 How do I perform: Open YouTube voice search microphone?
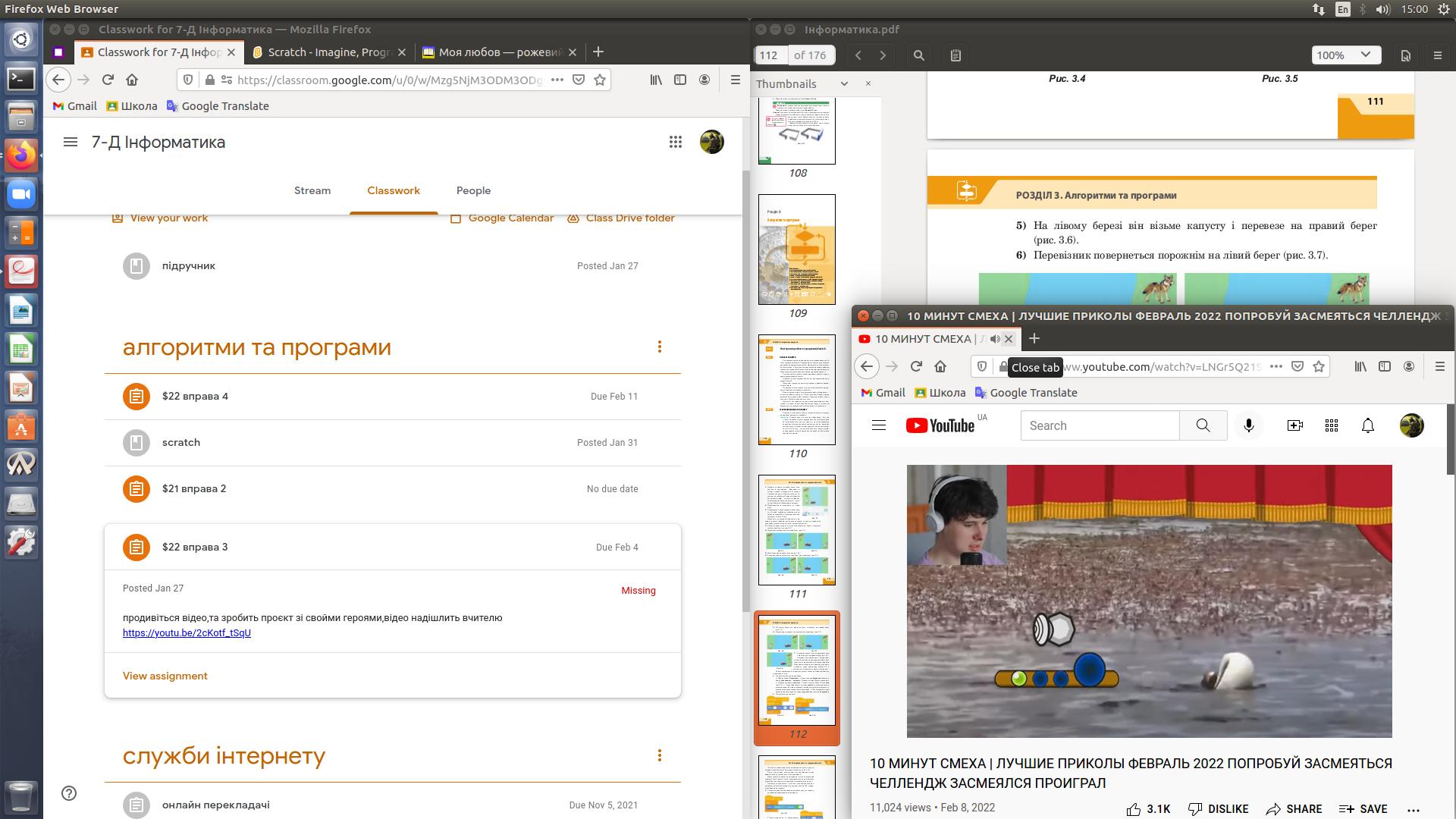pos(1249,426)
